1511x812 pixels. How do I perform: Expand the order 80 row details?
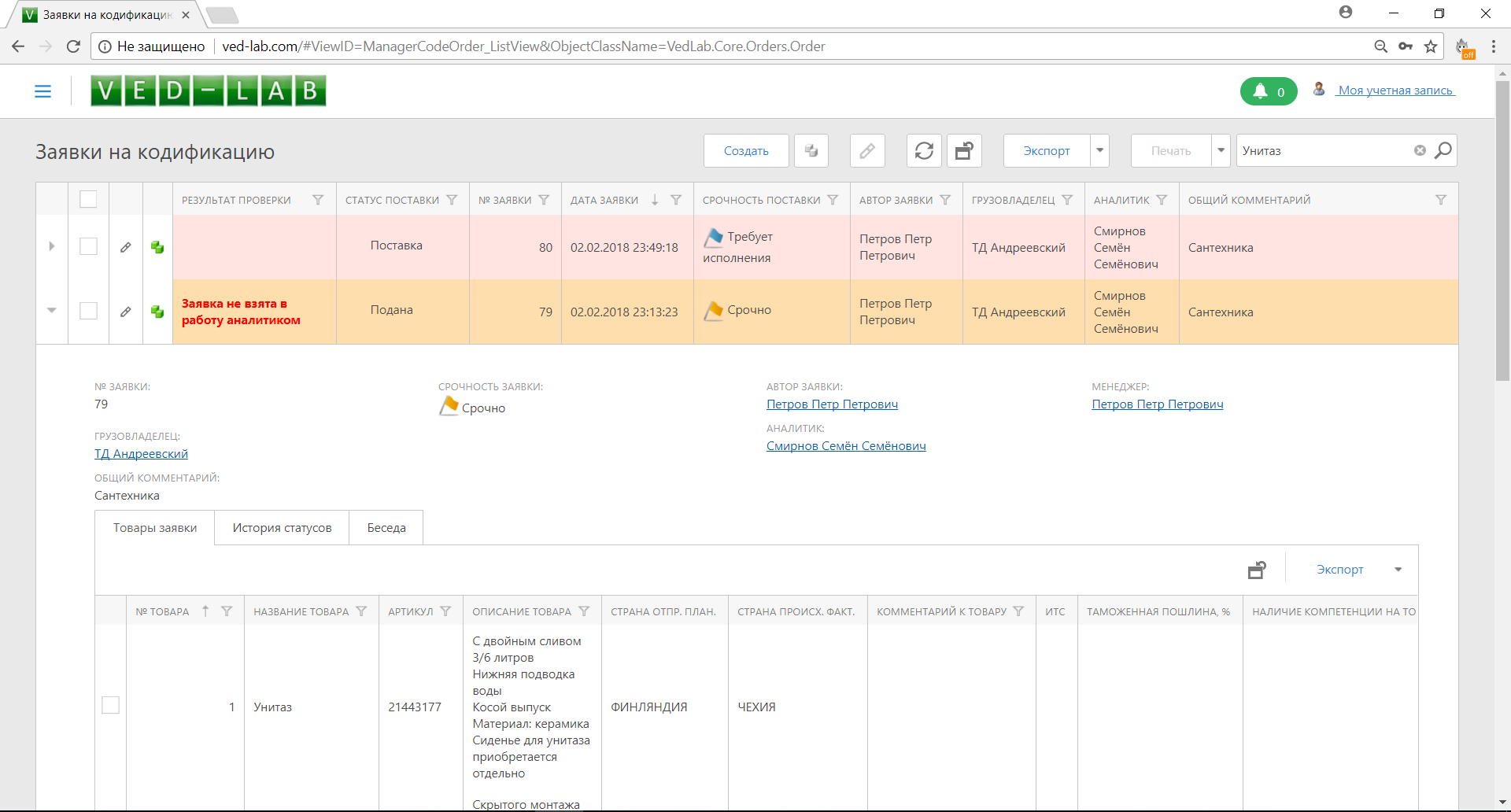[x=51, y=246]
